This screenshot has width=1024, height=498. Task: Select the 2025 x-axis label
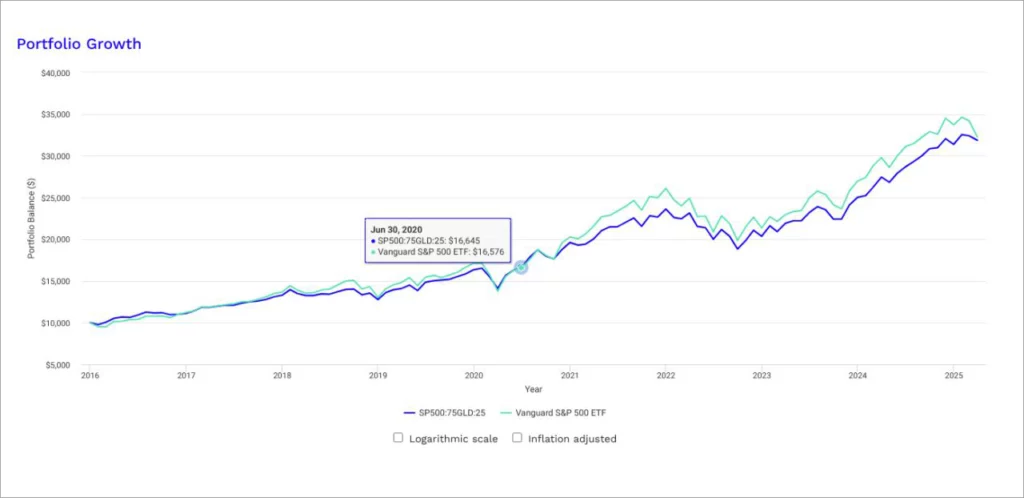pyautogui.click(x=954, y=376)
